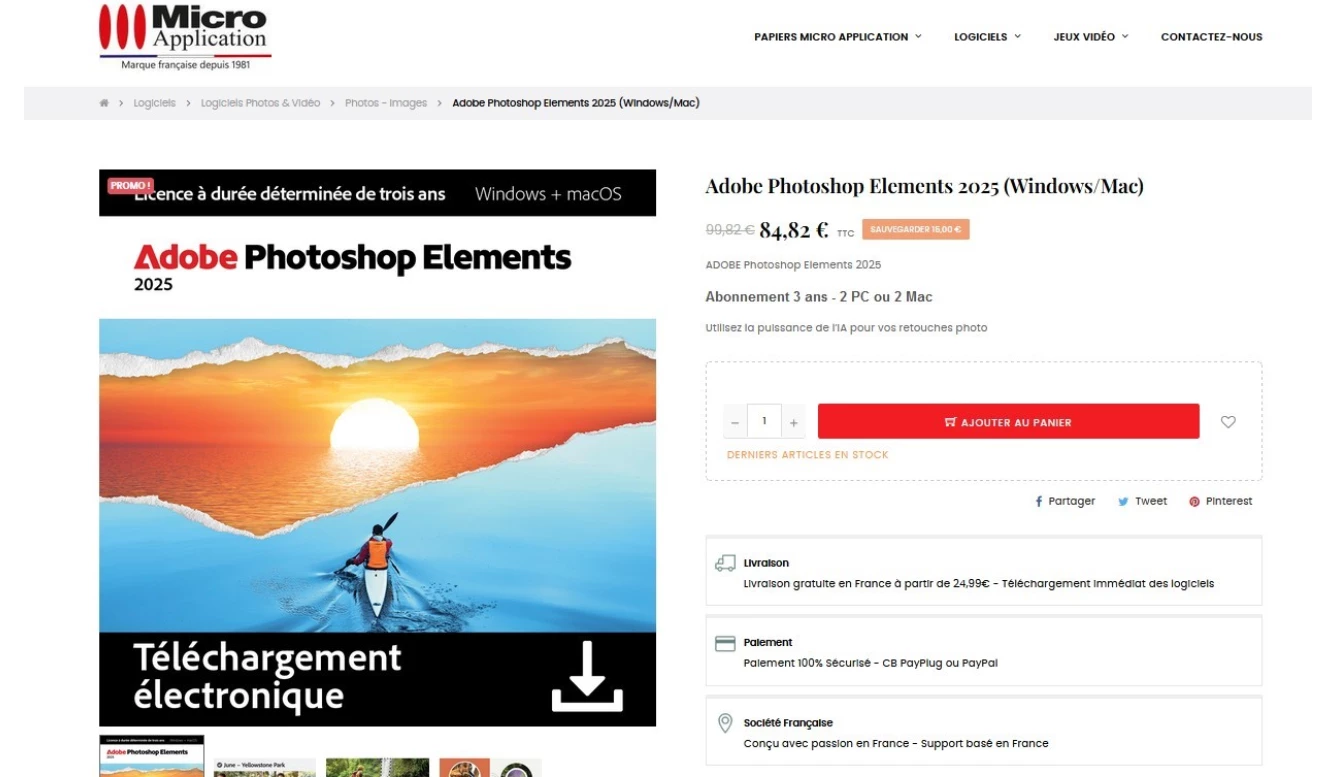Add product to wishlist with heart icon

pos(1228,422)
